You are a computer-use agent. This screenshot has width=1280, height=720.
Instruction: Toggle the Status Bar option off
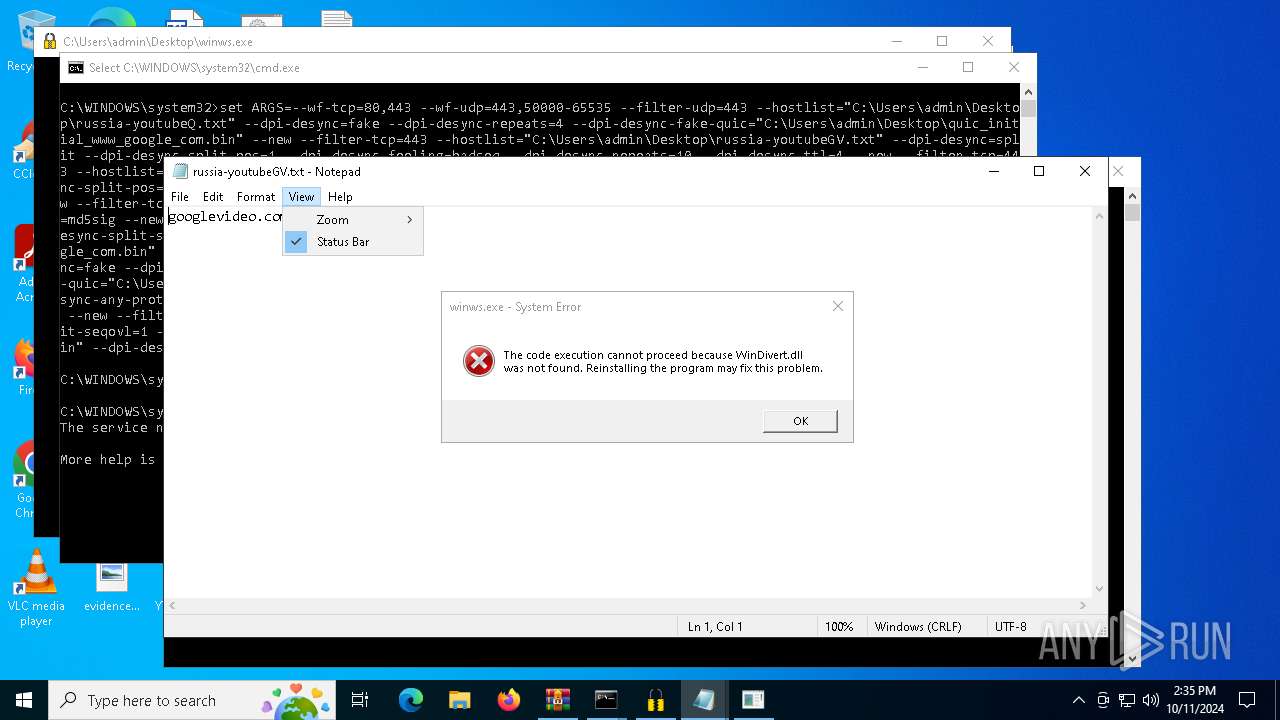click(x=353, y=241)
